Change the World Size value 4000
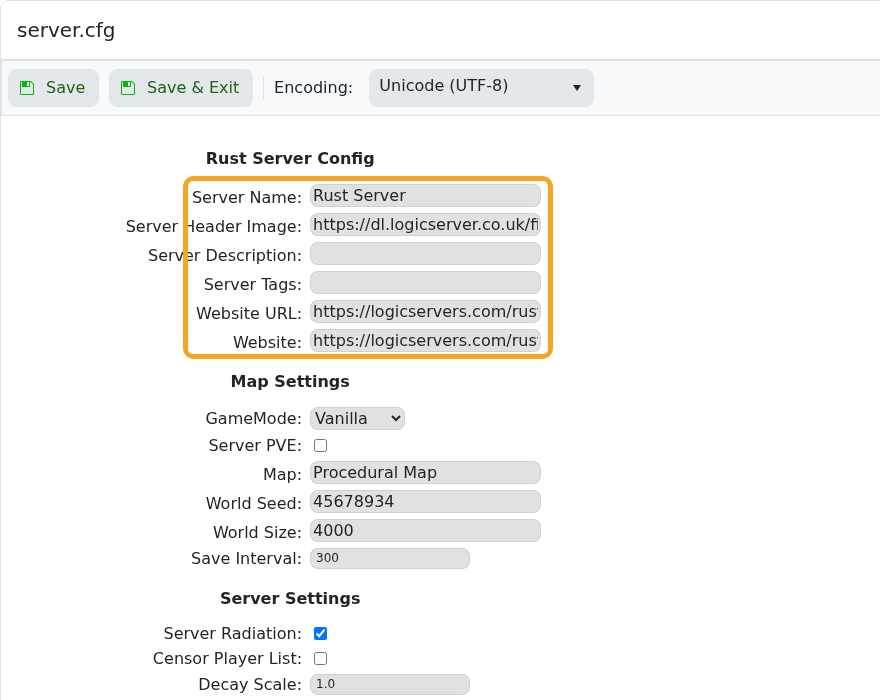The width and height of the screenshot is (880, 700). point(425,530)
